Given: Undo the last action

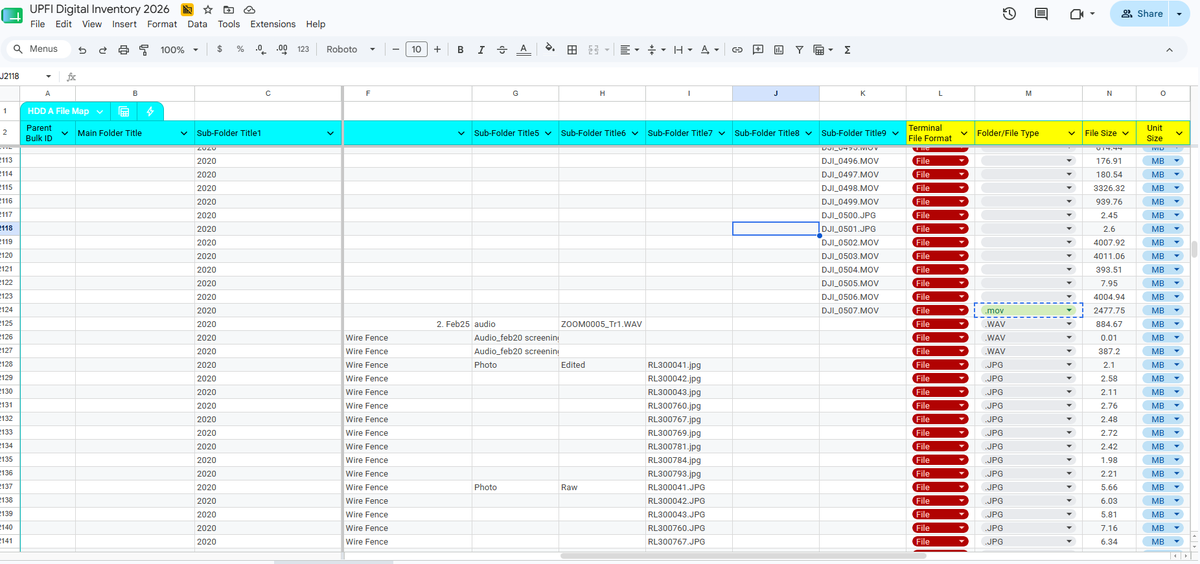Looking at the screenshot, I should pyautogui.click(x=82, y=49).
